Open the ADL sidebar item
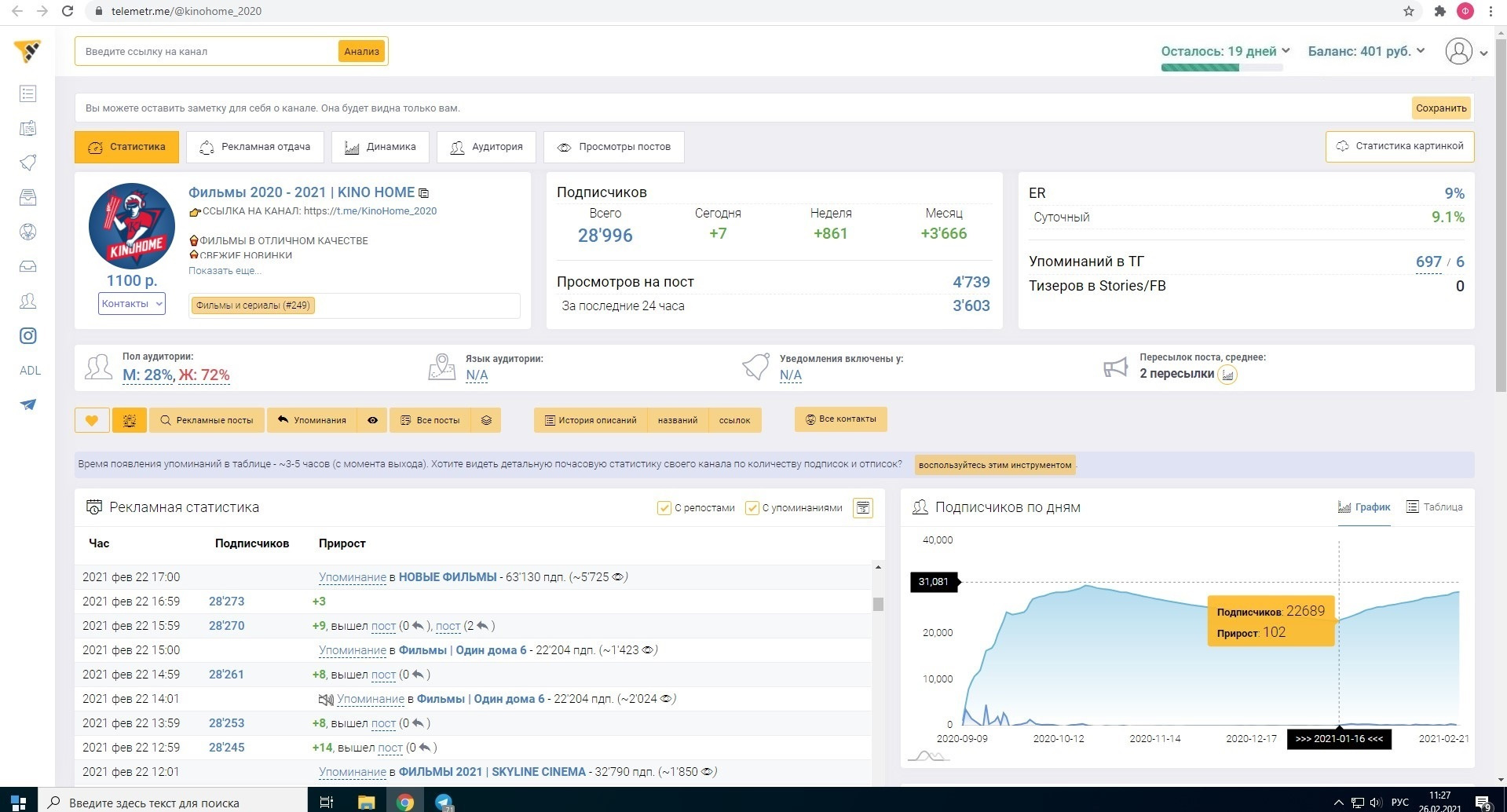The height and width of the screenshot is (812, 1507). point(30,371)
